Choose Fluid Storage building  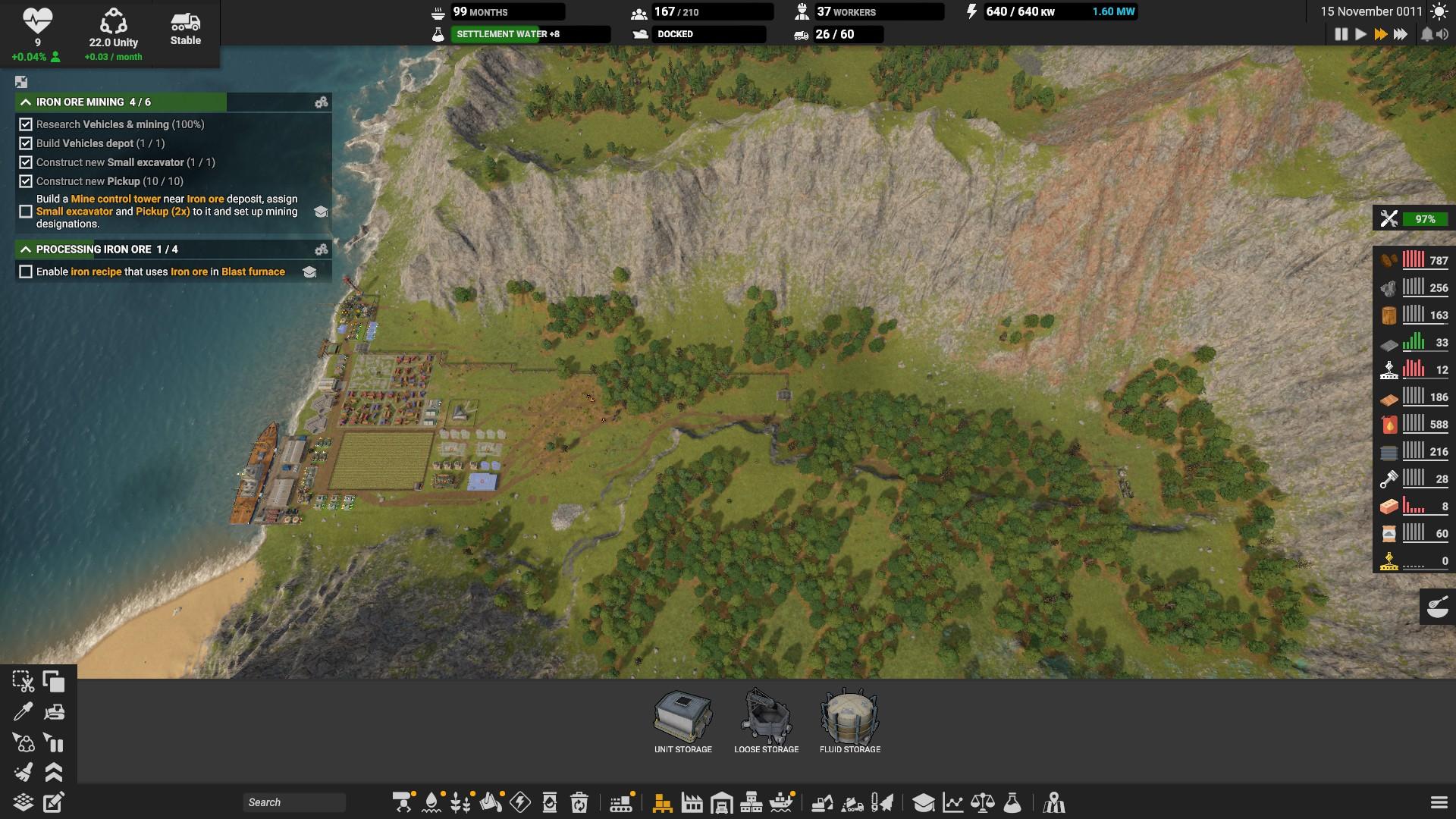850,722
